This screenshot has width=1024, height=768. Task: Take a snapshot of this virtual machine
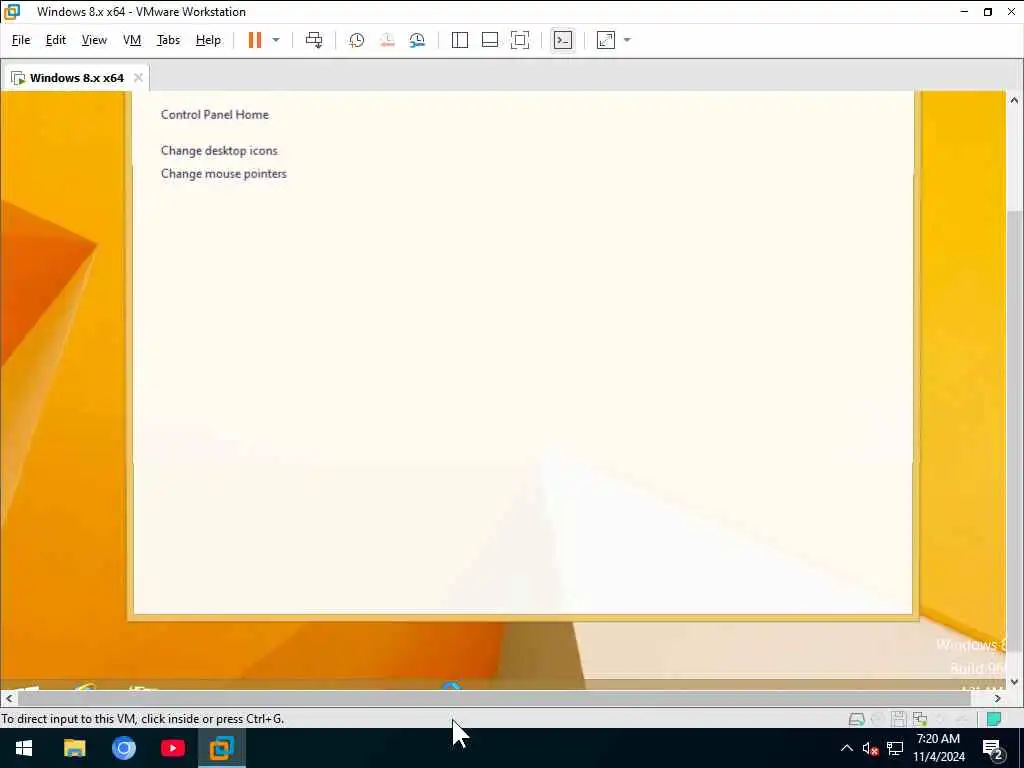(357, 40)
